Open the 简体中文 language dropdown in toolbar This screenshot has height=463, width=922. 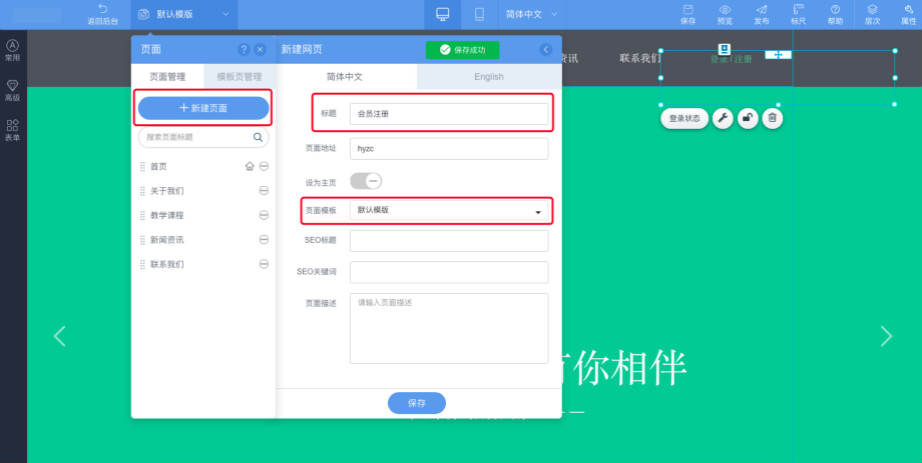530,14
